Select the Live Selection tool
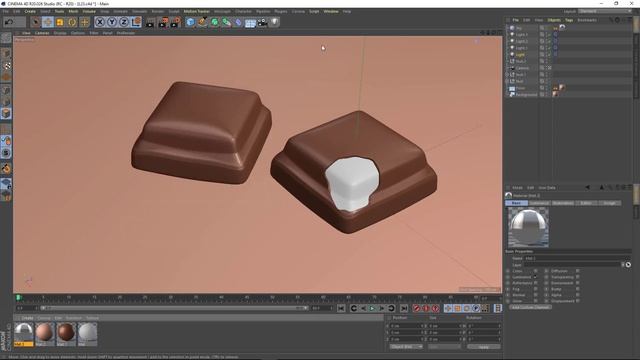The height and width of the screenshot is (360, 640). click(36, 22)
